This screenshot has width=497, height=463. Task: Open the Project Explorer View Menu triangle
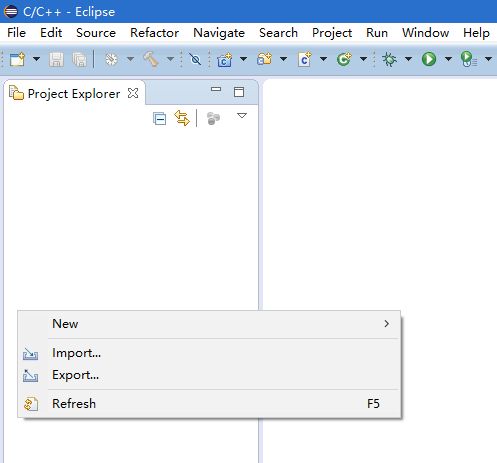pyautogui.click(x=242, y=116)
